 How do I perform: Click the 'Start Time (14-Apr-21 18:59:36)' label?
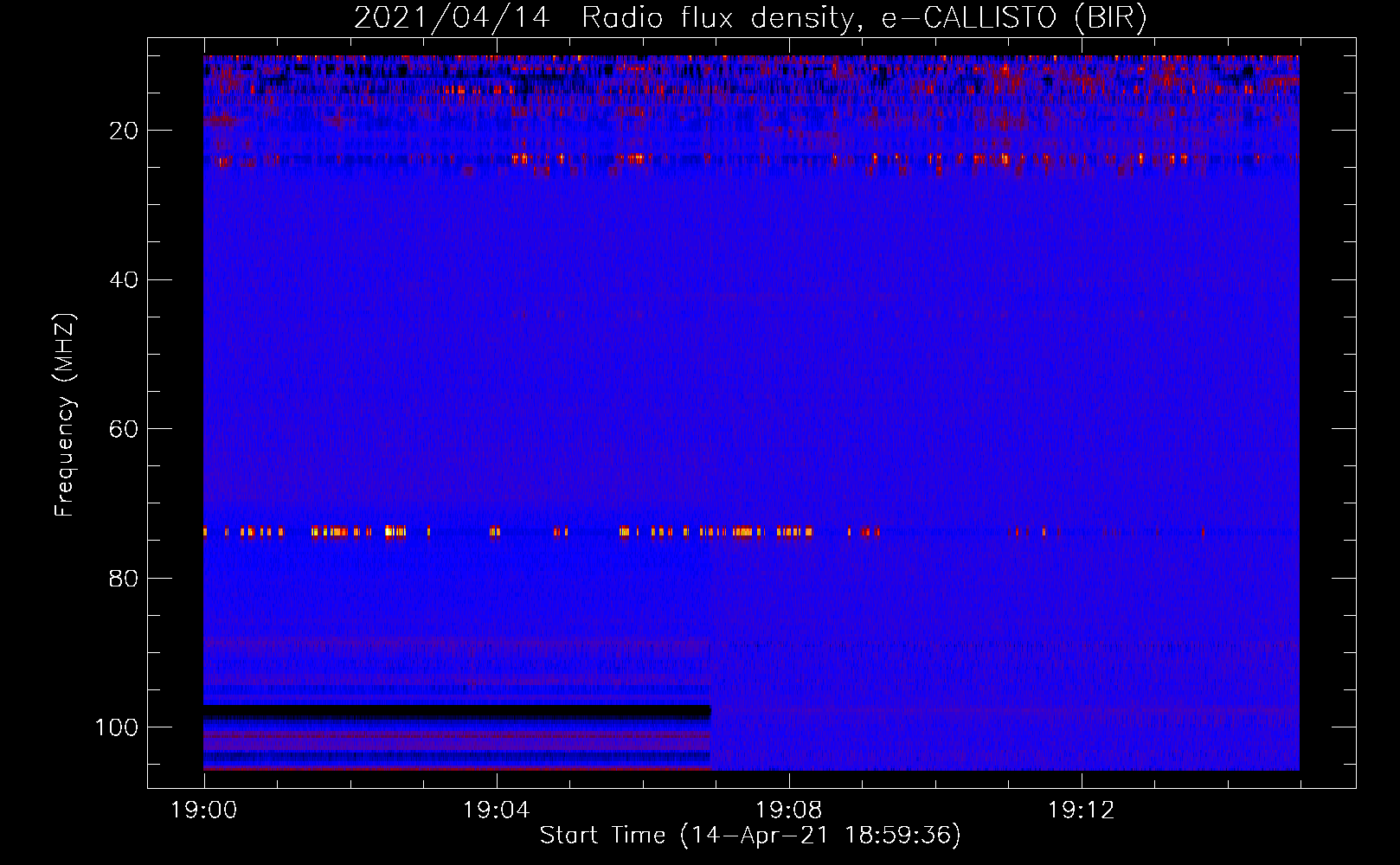tap(750, 836)
